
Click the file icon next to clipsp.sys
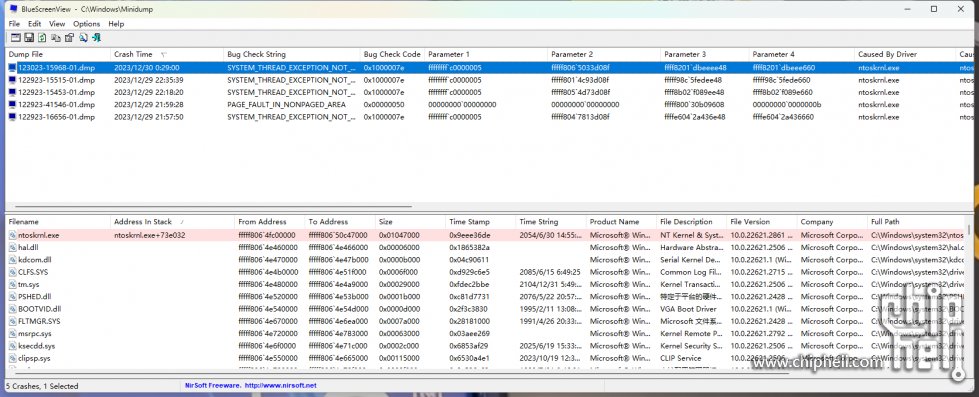tap(12, 358)
